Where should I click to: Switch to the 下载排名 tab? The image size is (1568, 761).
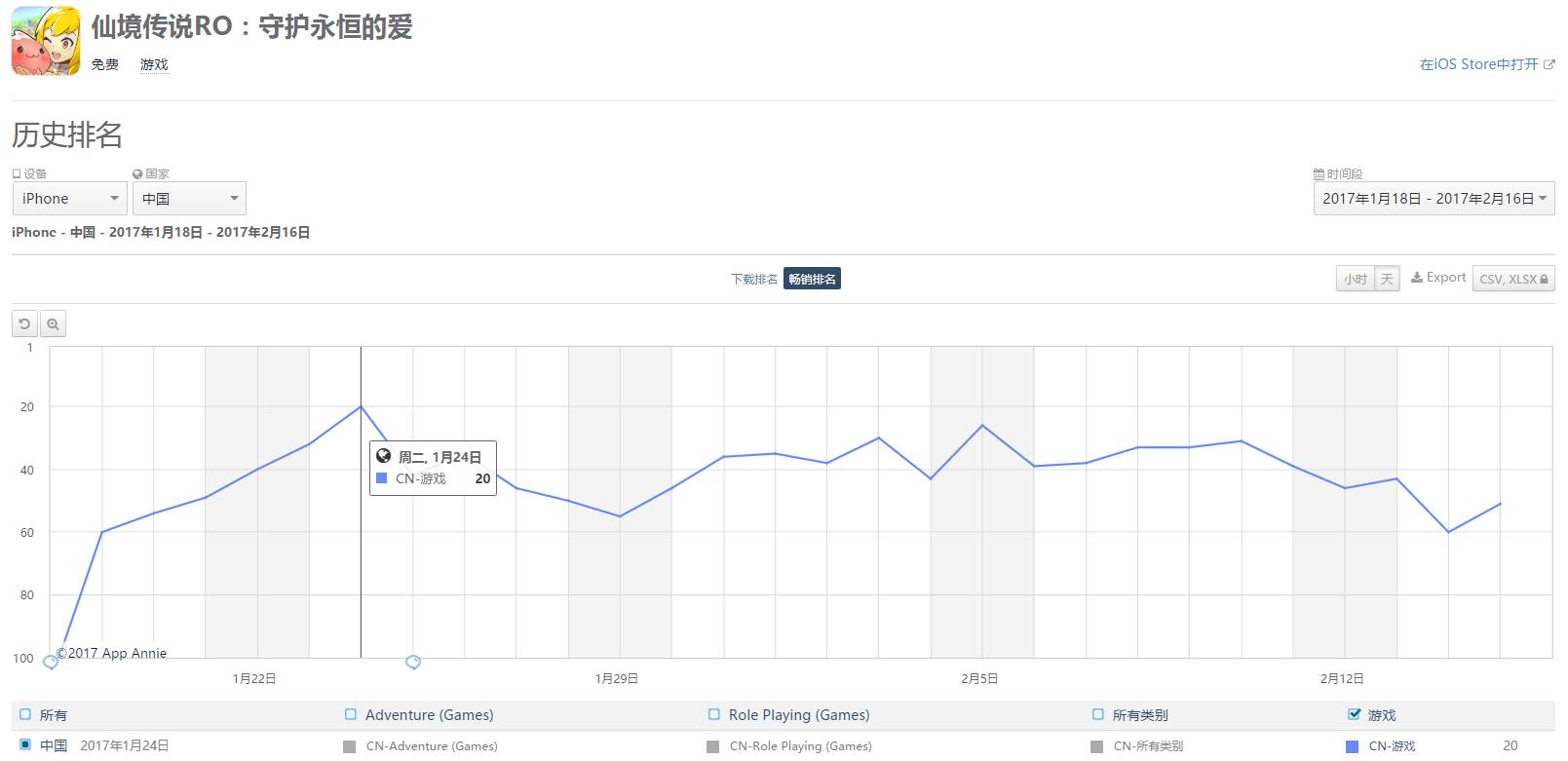(754, 280)
